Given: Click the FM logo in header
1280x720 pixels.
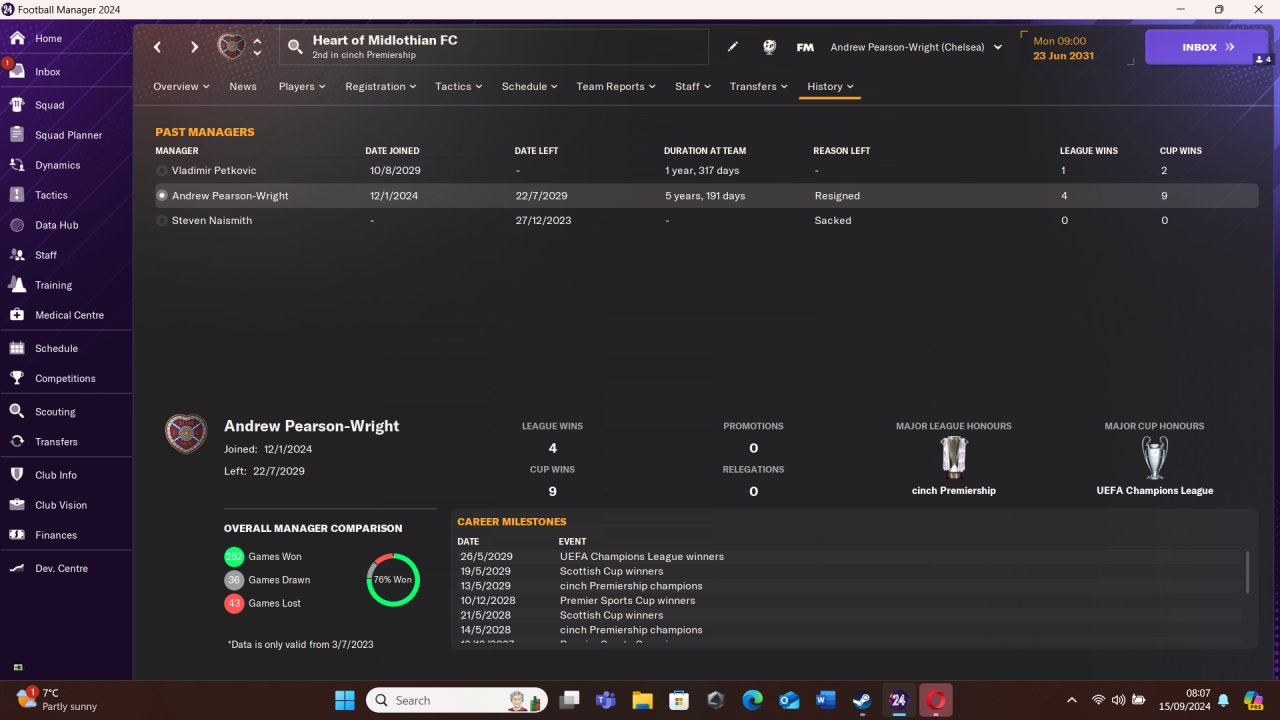Looking at the screenshot, I should pos(805,47).
